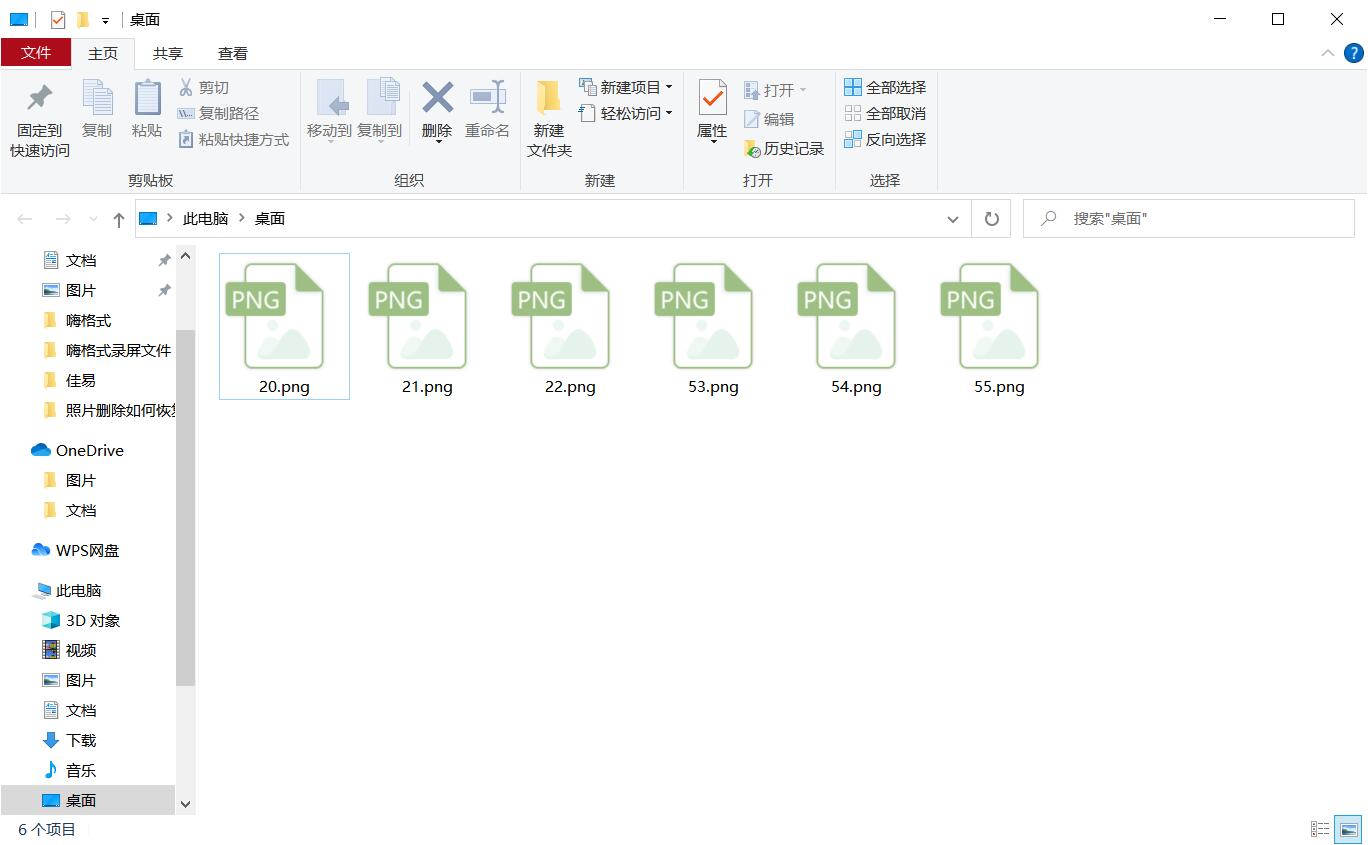Viewport: 1368px width, 845px height.
Task: Refresh the current folder view
Action: 991,218
